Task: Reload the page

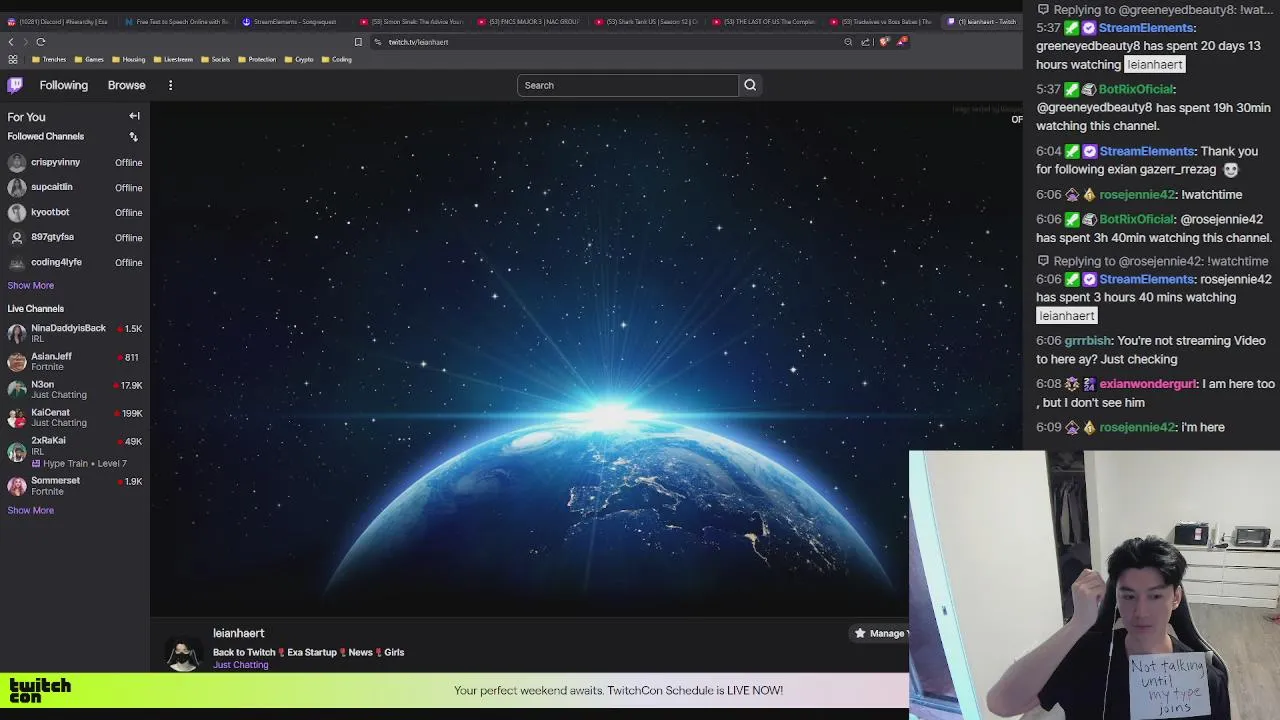Action: click(x=41, y=42)
